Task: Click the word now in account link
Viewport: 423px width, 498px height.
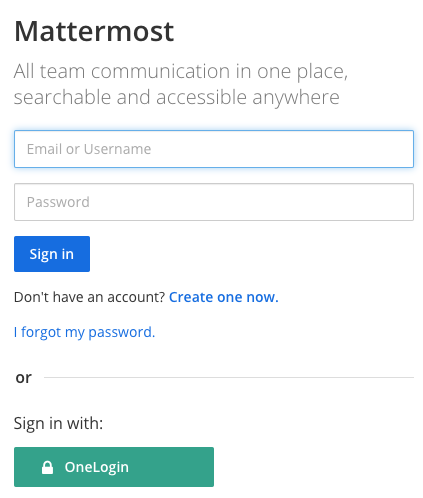Action: click(262, 297)
